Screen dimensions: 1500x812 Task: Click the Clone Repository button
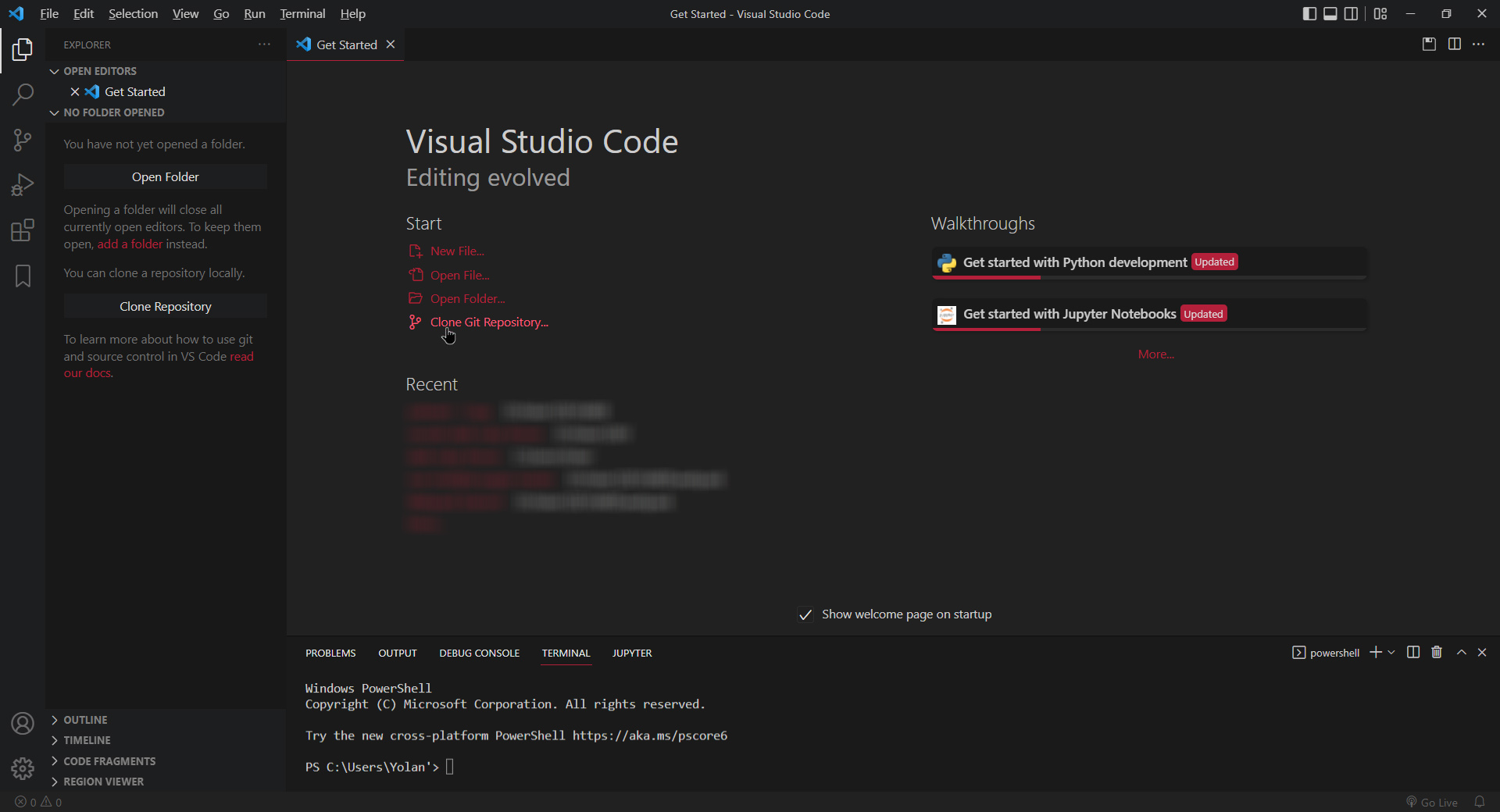pyautogui.click(x=166, y=307)
